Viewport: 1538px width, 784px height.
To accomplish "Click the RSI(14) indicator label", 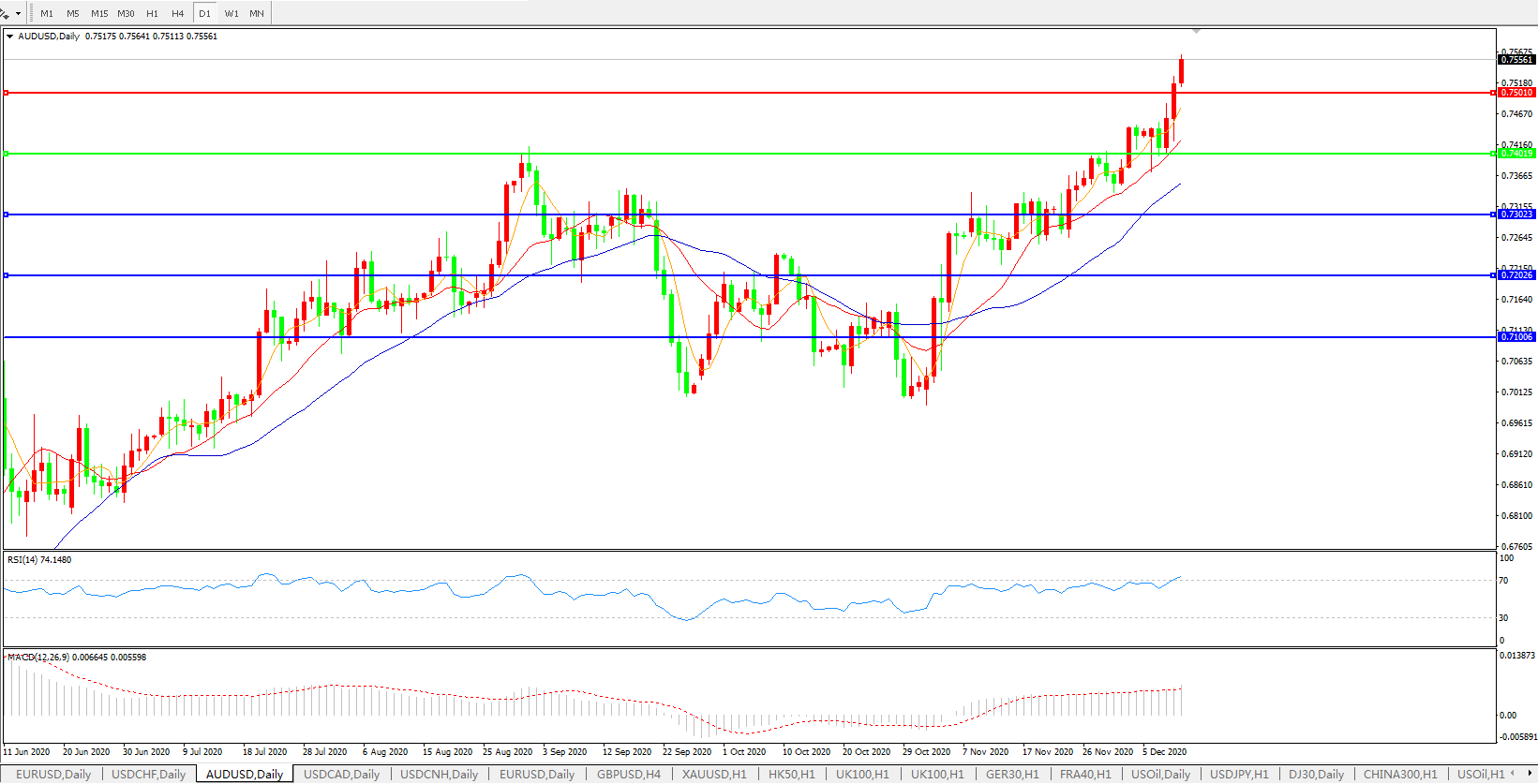I will pos(38,560).
